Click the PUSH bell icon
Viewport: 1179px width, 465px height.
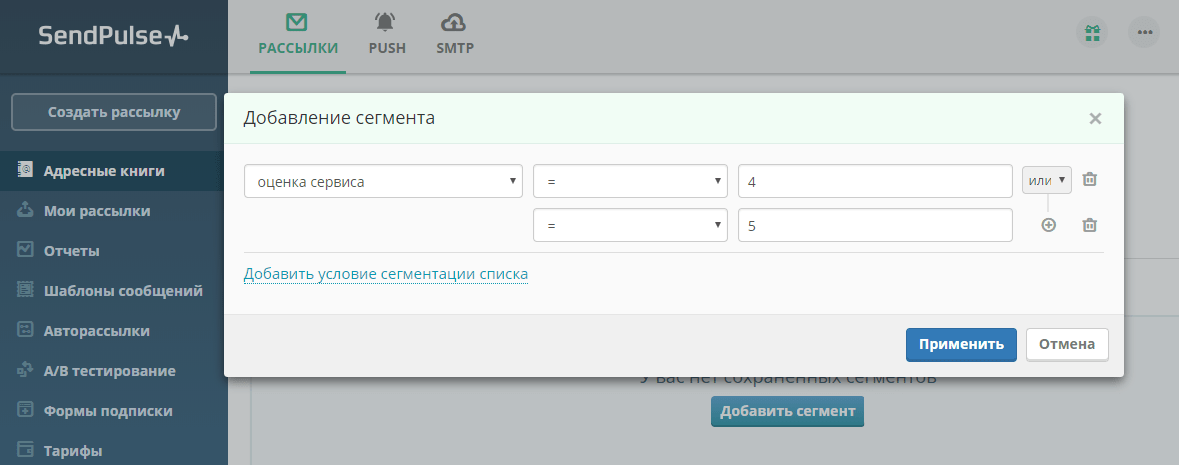[x=386, y=23]
